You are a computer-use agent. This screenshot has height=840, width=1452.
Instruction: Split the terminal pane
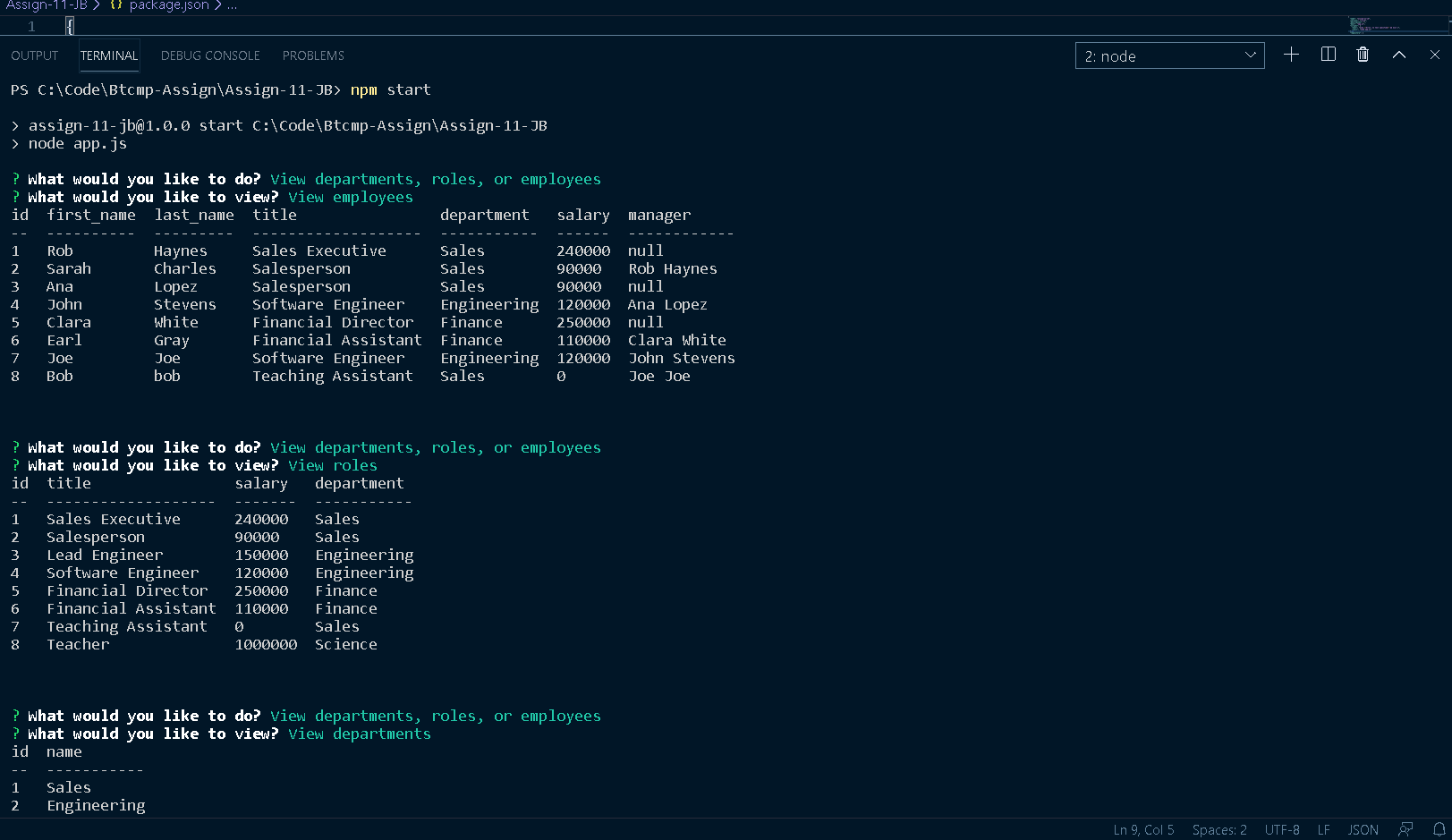[1328, 55]
